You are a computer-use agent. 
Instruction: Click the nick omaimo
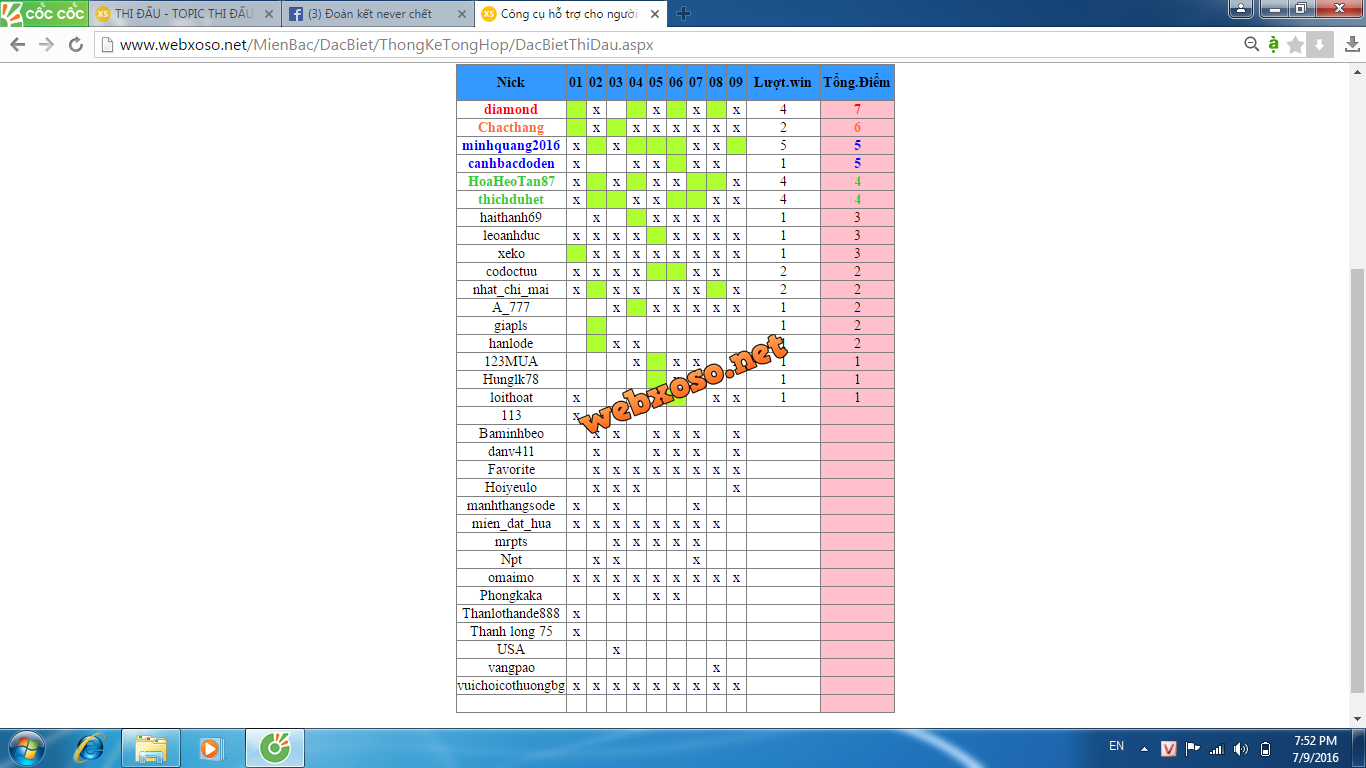tap(511, 578)
